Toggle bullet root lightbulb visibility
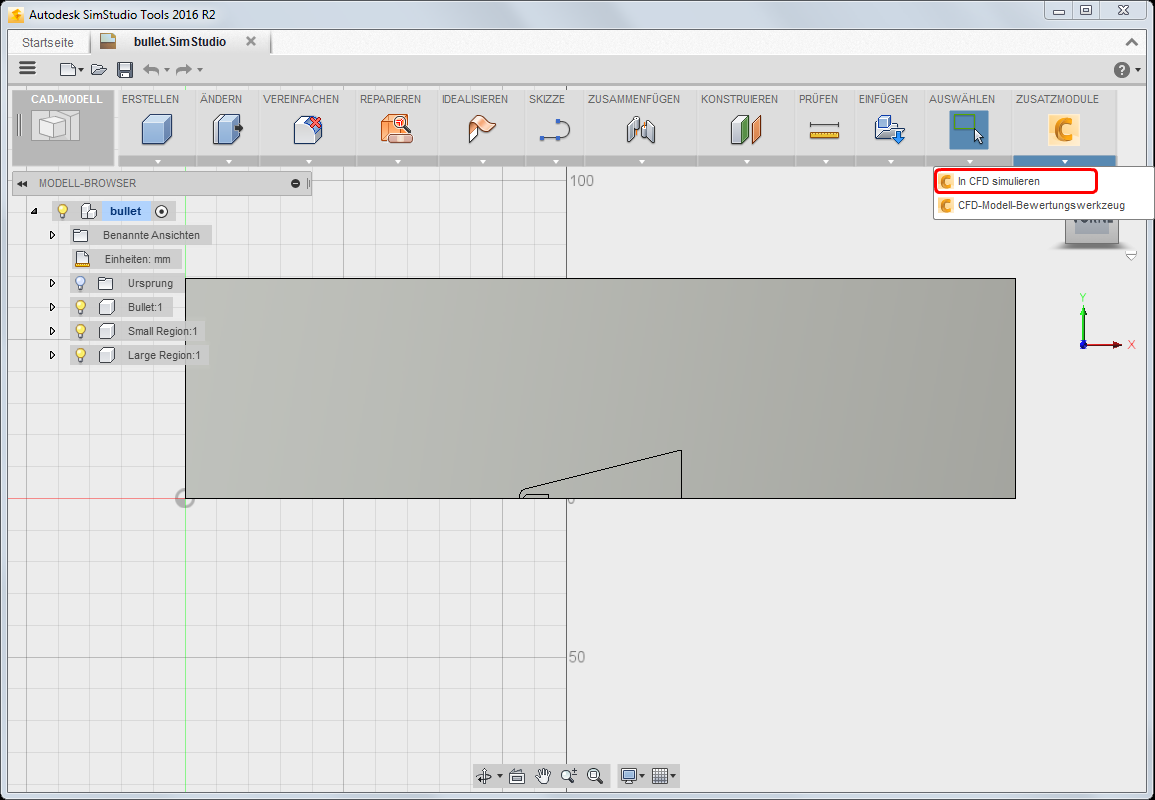Viewport: 1155px width, 800px height. [x=63, y=211]
